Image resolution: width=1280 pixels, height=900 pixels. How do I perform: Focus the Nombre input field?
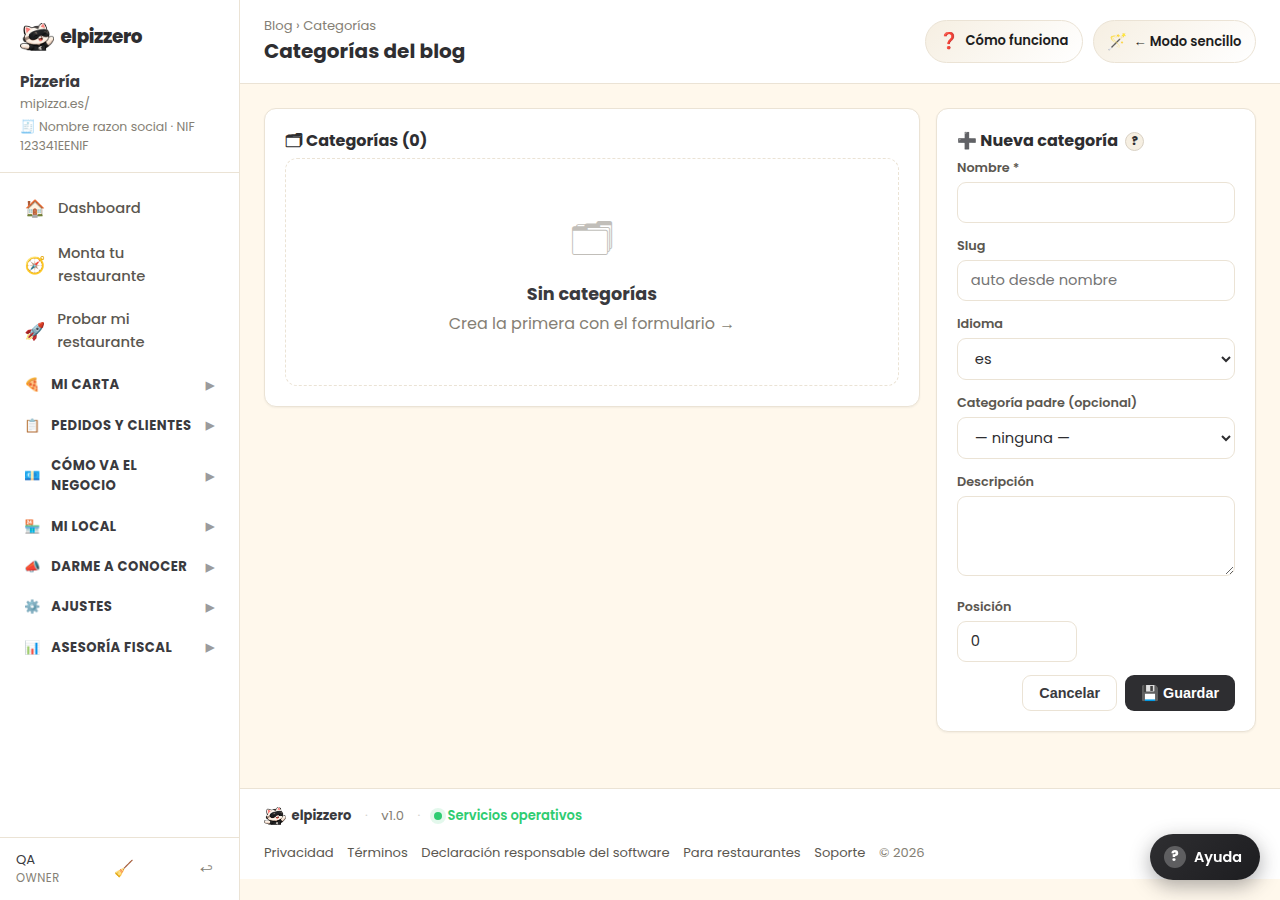click(1096, 202)
